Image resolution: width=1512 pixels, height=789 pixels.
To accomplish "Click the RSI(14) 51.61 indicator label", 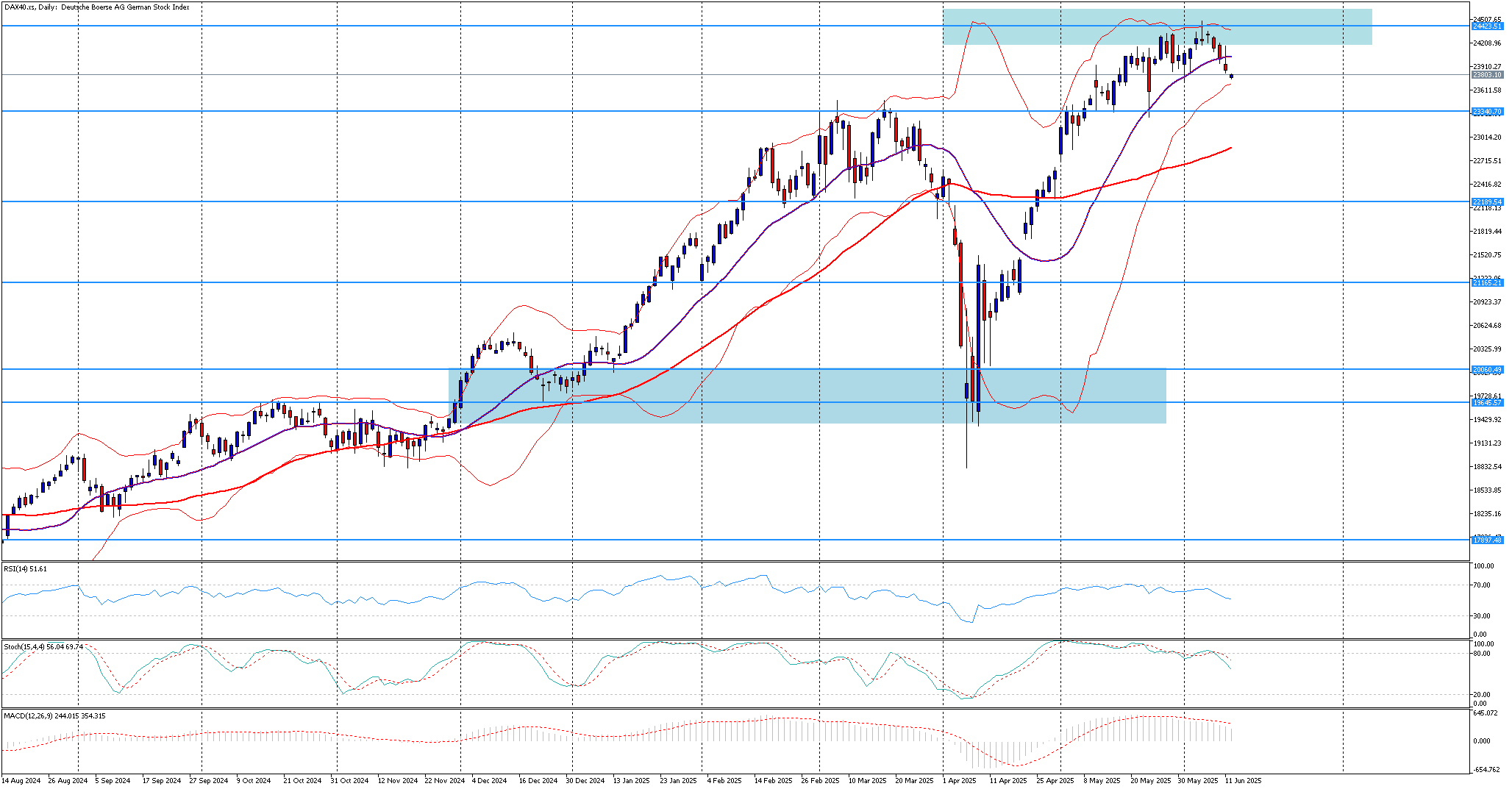I will (x=26, y=569).
